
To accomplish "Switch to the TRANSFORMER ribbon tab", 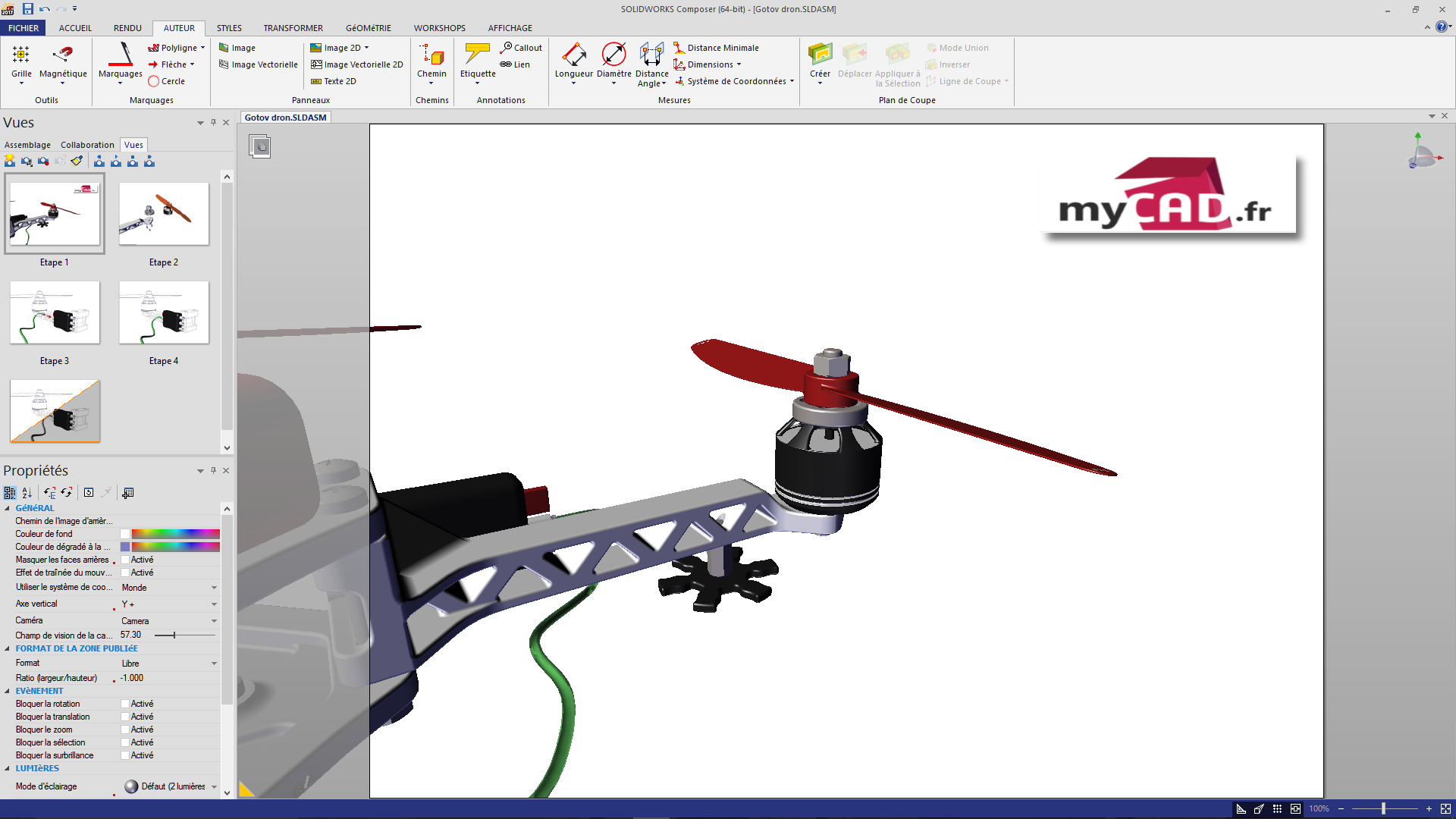I will pos(293,28).
